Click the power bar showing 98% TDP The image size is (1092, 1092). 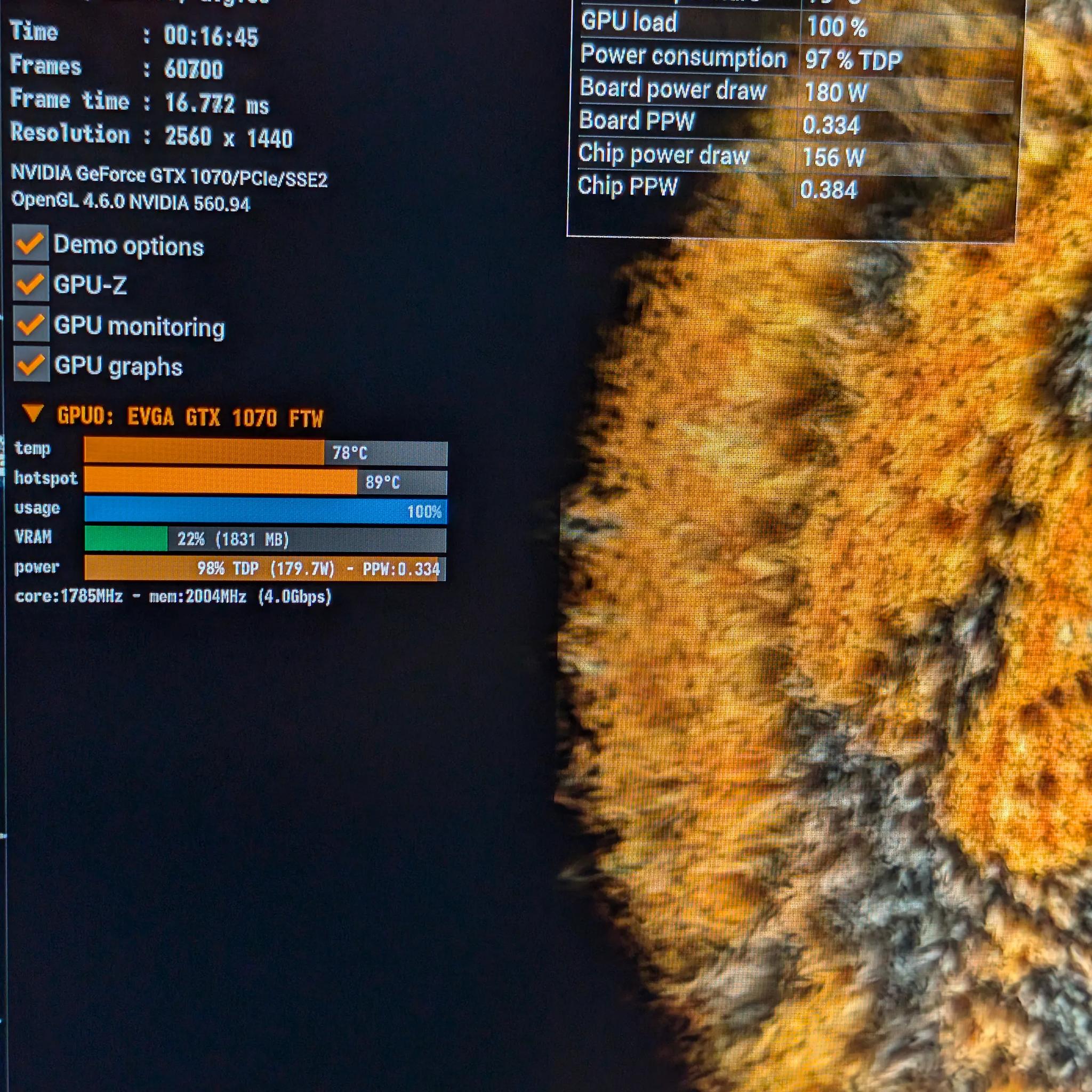point(265,568)
